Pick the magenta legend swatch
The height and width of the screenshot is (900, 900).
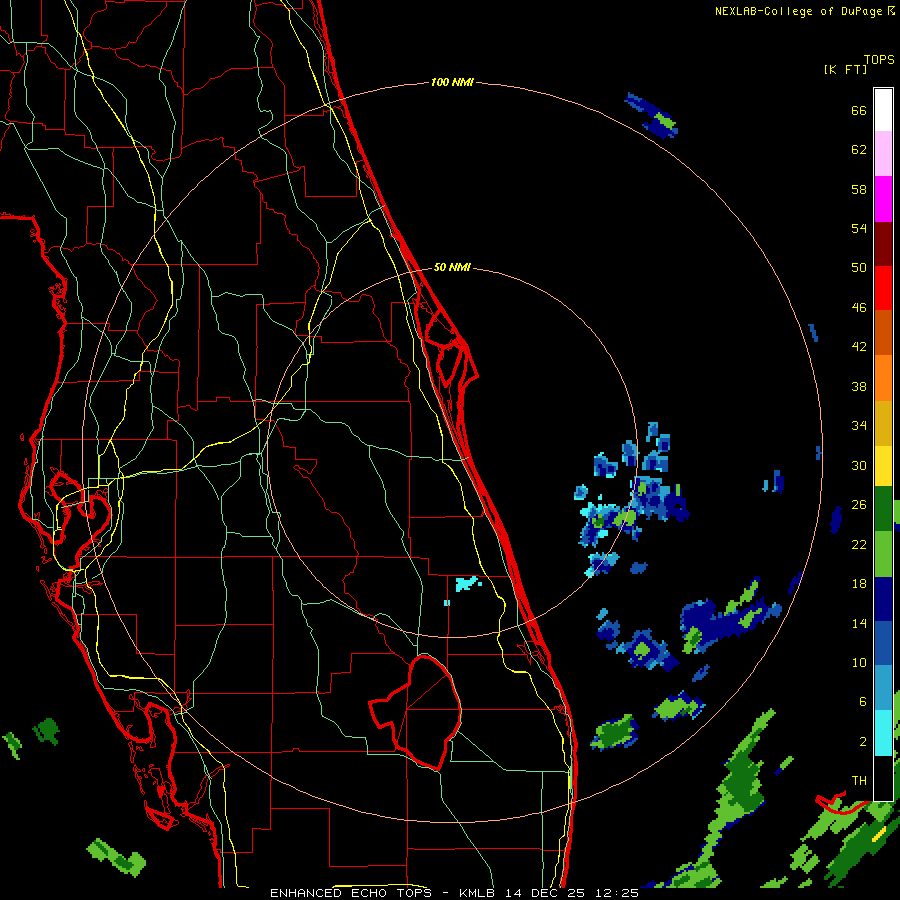(x=883, y=199)
